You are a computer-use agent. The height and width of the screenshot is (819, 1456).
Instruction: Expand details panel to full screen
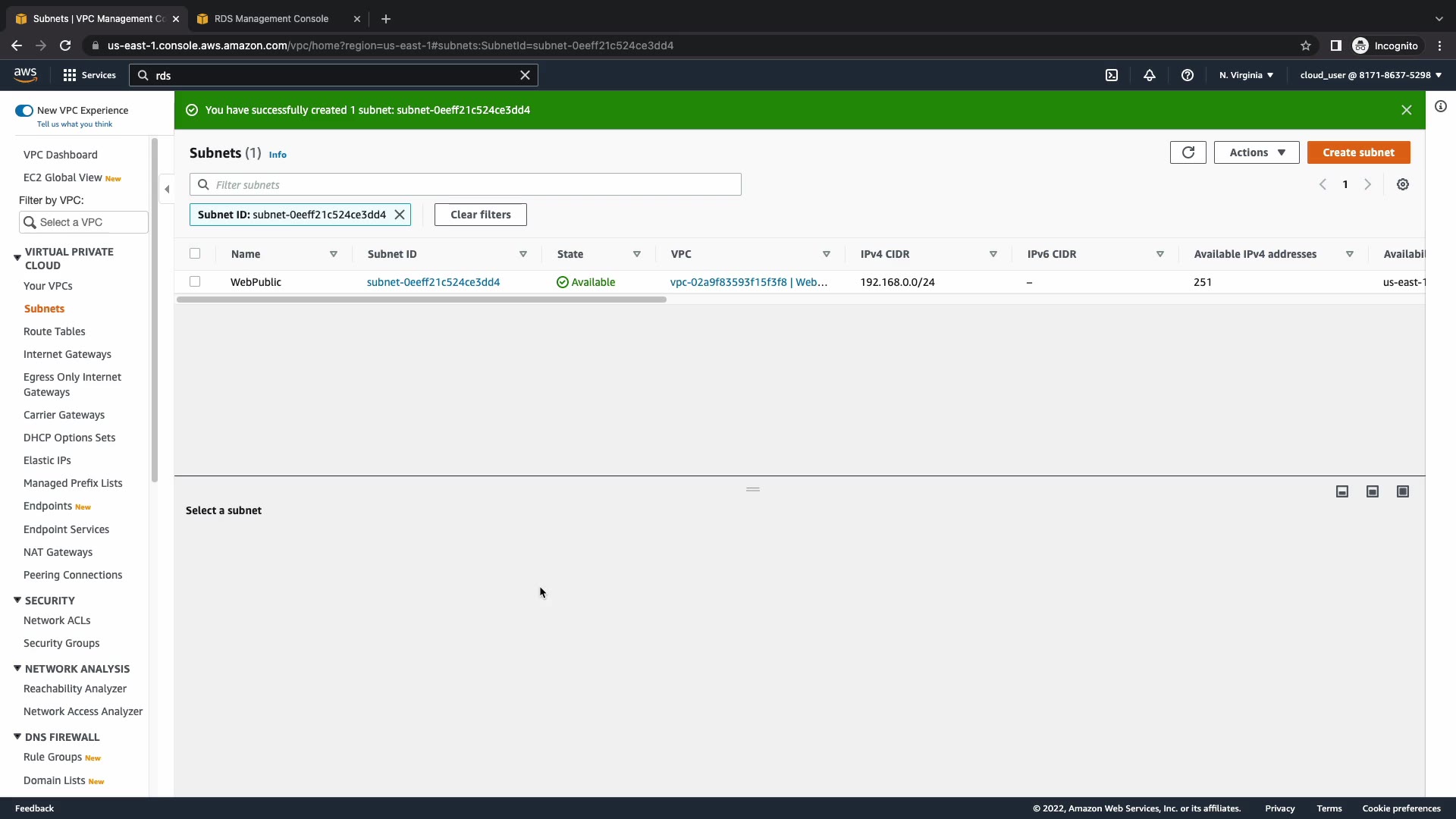pos(1403,491)
